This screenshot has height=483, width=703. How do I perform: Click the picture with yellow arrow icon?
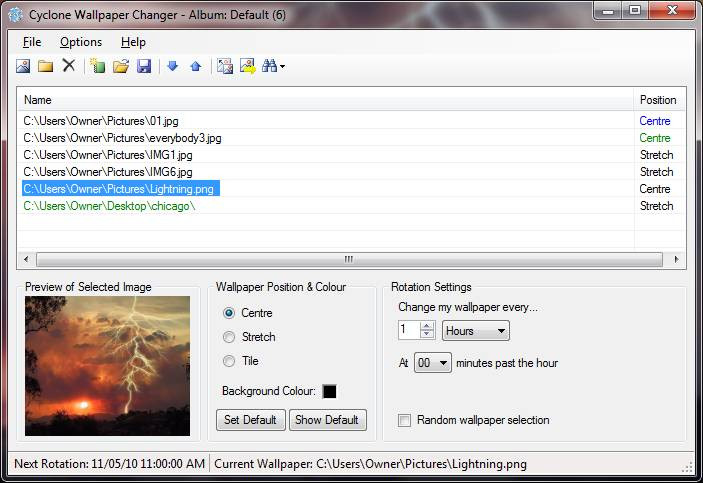tap(247, 66)
